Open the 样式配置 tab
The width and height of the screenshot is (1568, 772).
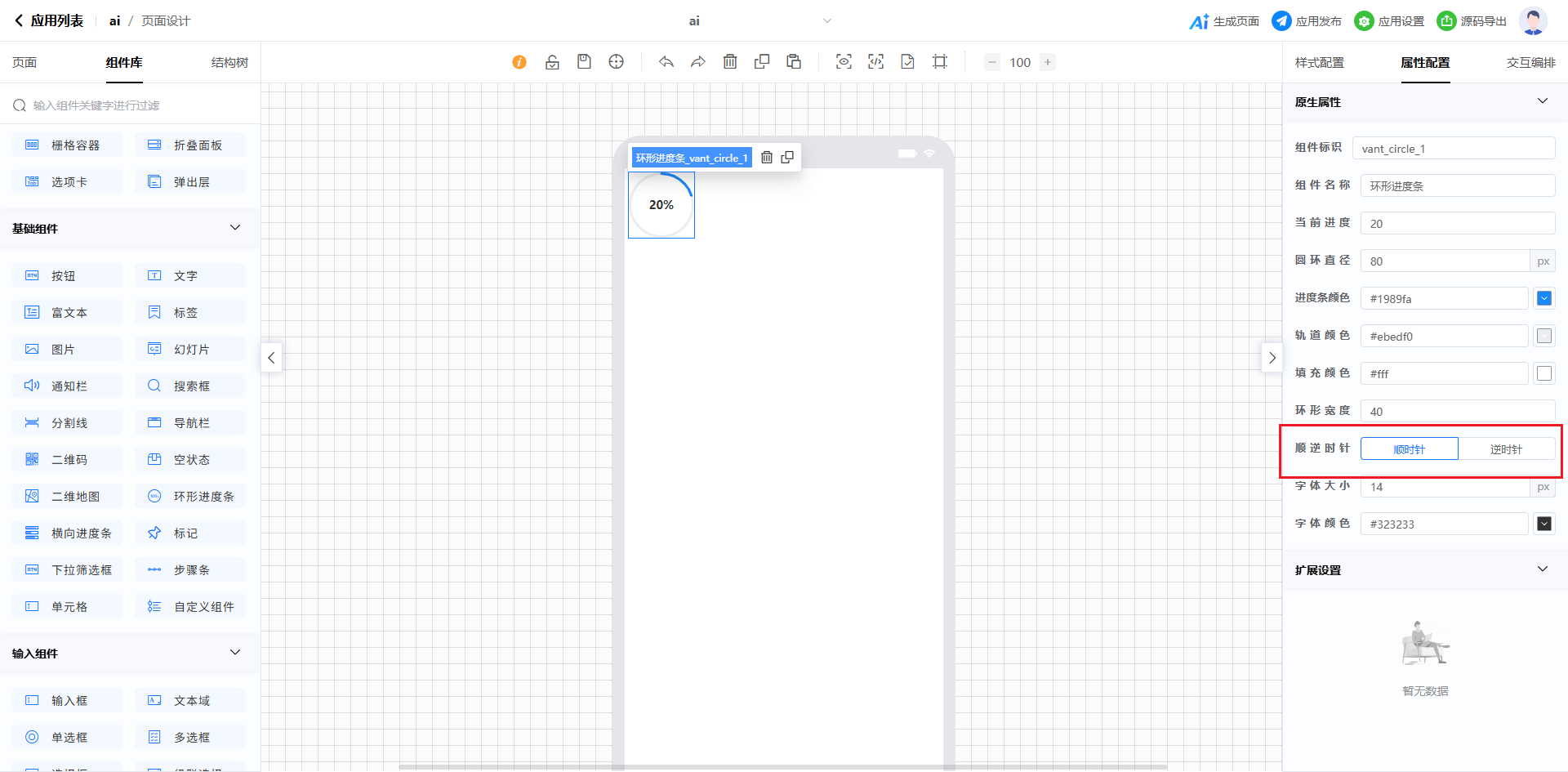coord(1319,63)
